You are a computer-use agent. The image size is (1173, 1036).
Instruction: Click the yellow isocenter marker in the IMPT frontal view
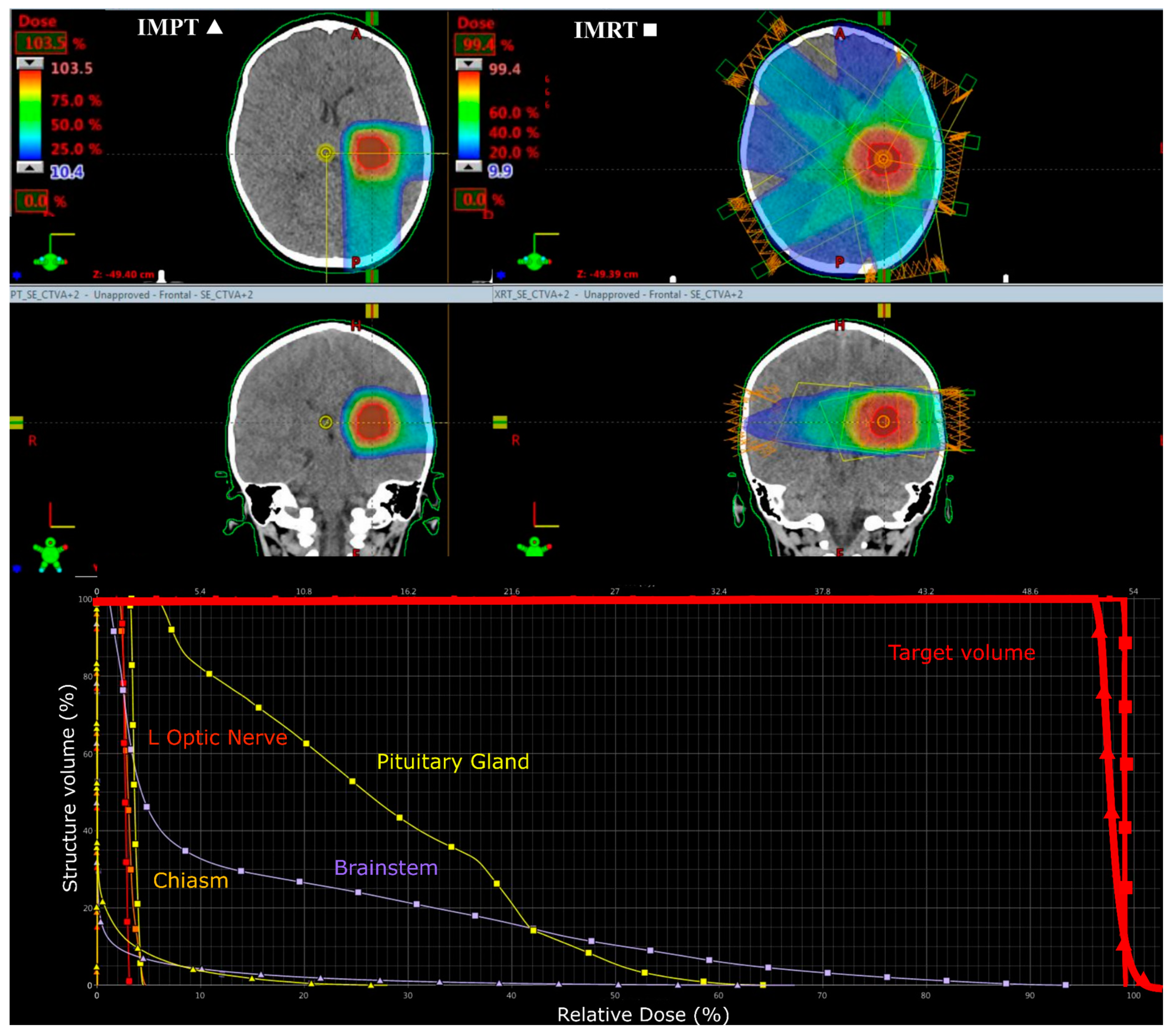[x=325, y=423]
